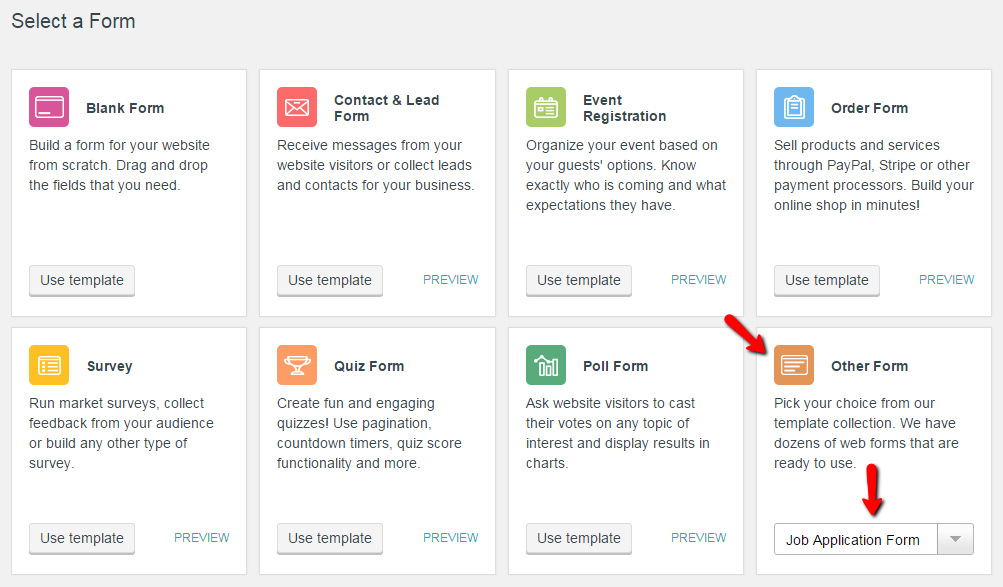This screenshot has height=587, width=1003.
Task: Use template for Contact & Lead Form
Action: pos(330,281)
